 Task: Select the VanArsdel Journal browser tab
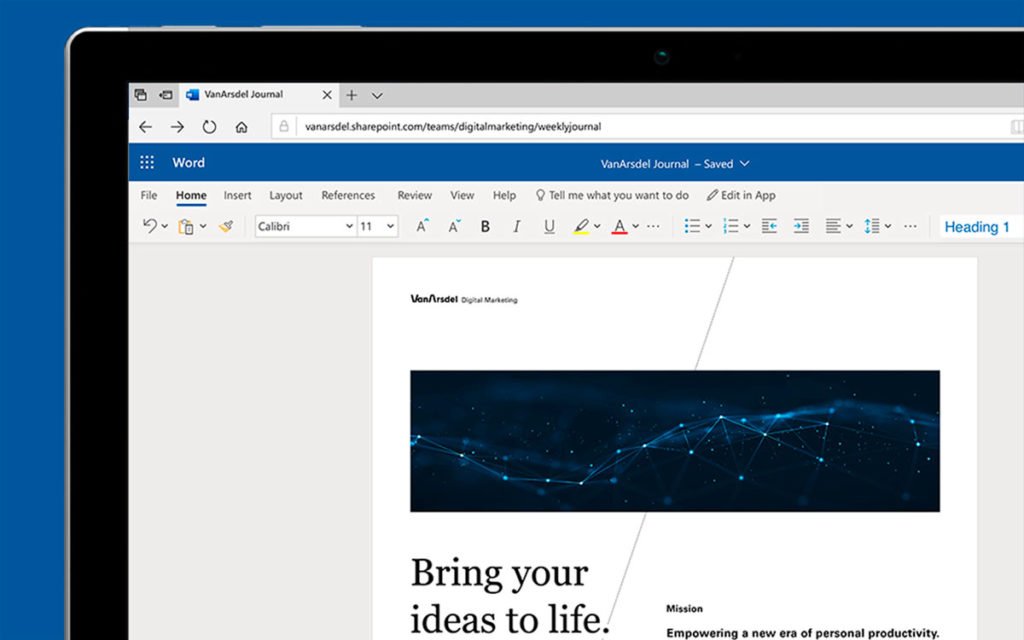pyautogui.click(x=259, y=95)
